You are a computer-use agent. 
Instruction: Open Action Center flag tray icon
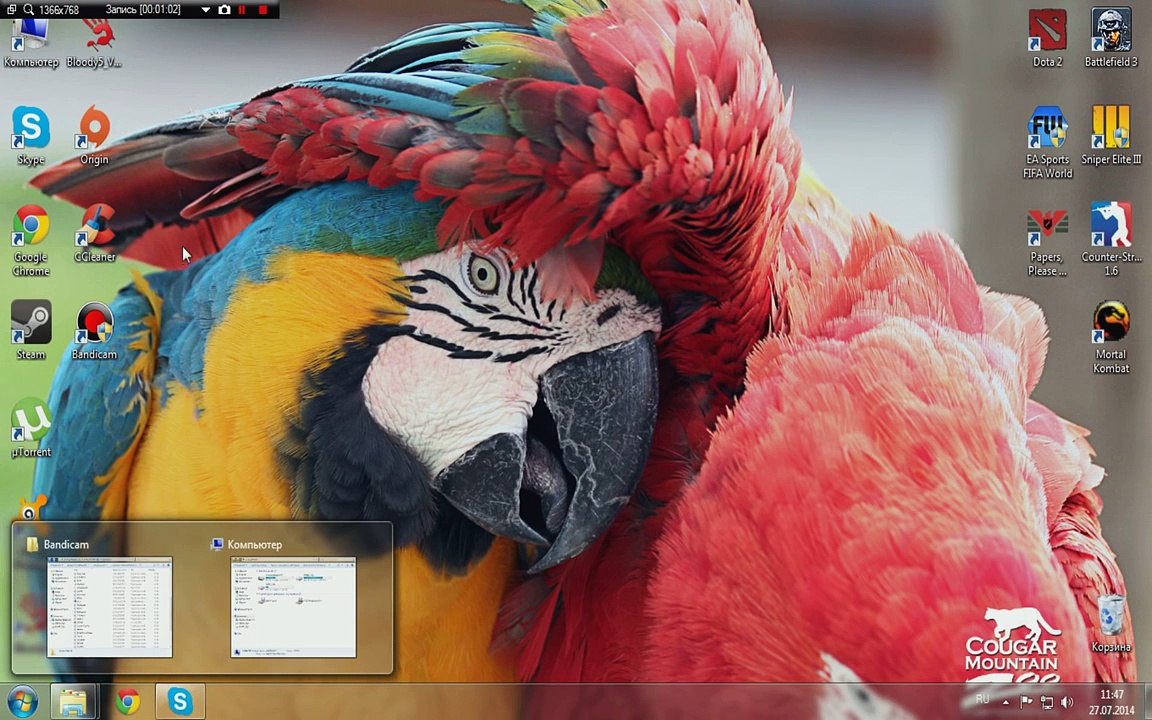(1026, 703)
